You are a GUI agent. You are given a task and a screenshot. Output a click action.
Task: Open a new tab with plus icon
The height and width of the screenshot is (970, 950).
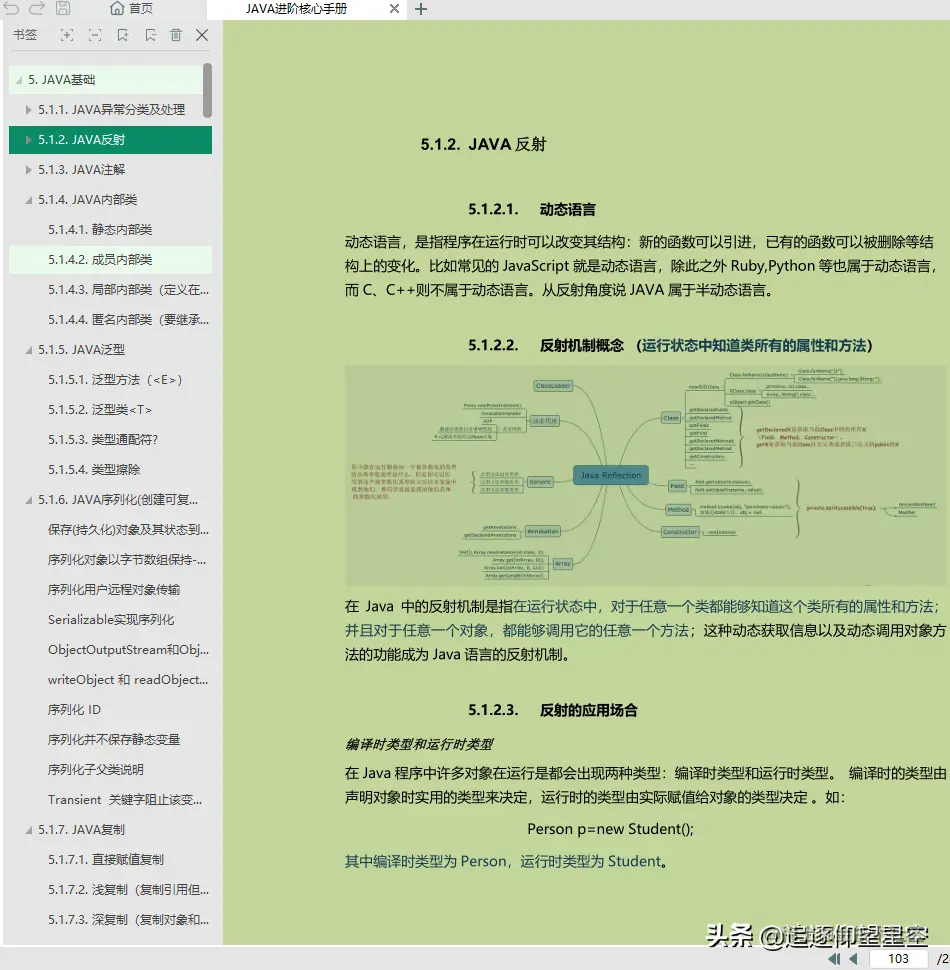pos(421,9)
